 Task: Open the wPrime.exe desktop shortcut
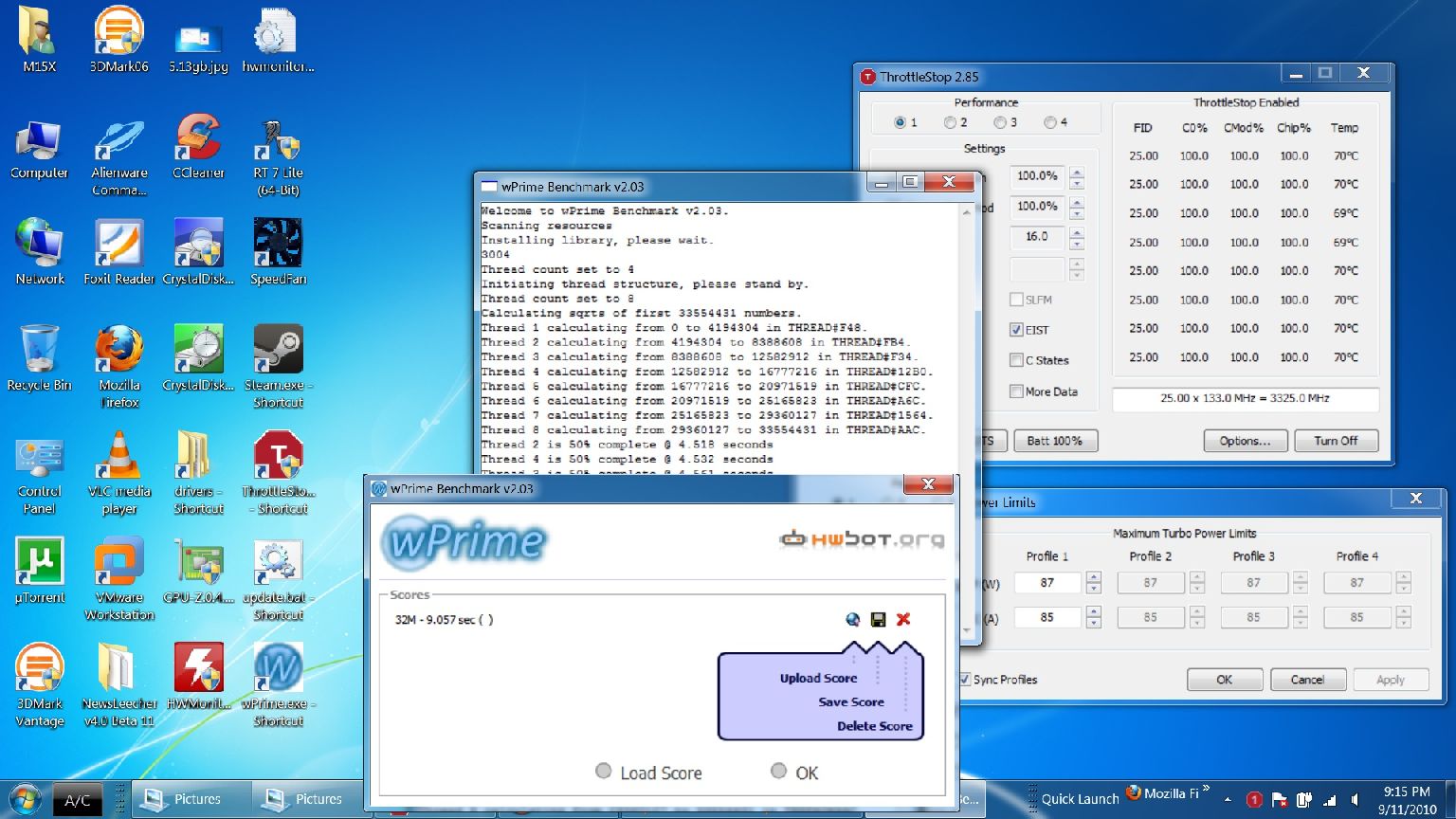coord(278,684)
